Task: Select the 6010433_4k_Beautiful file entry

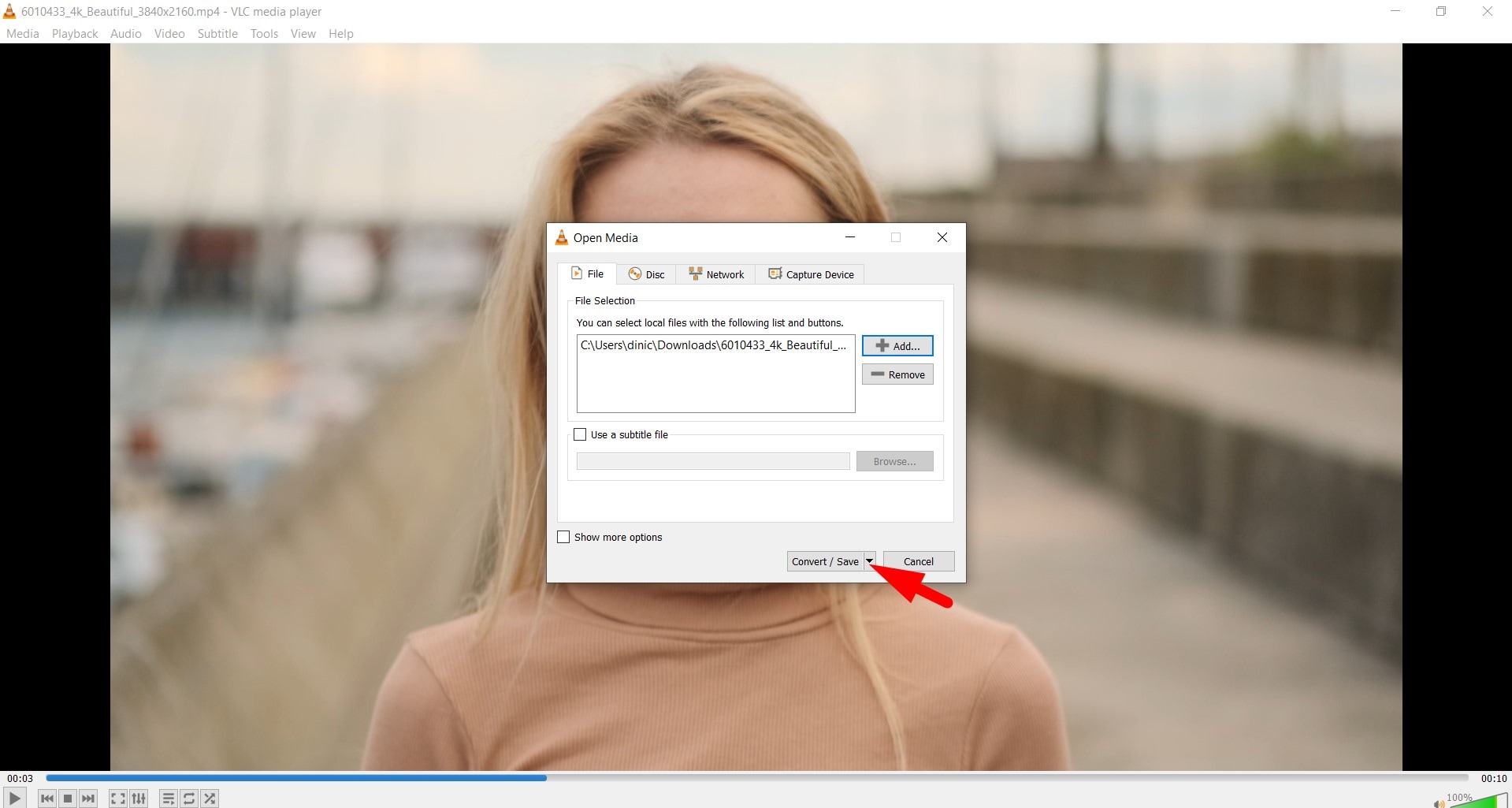Action: [x=714, y=345]
